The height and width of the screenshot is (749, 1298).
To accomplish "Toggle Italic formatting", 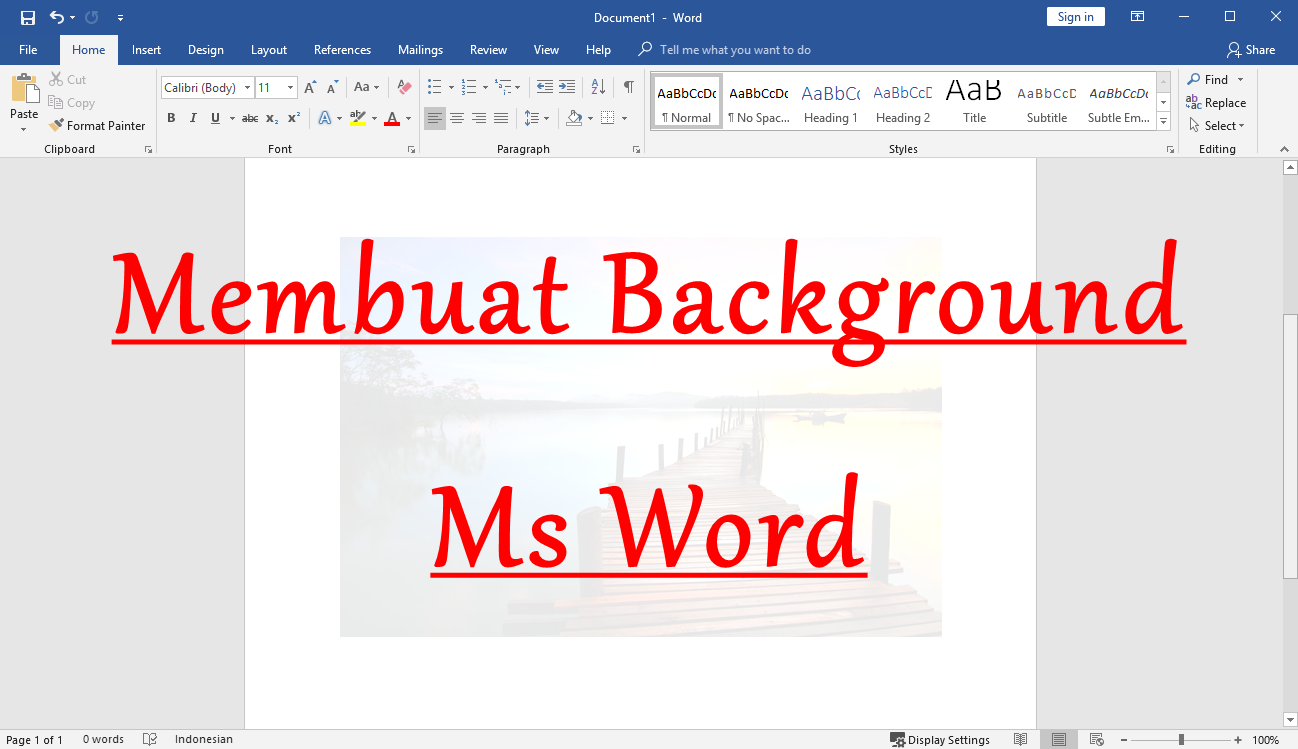I will [x=193, y=118].
